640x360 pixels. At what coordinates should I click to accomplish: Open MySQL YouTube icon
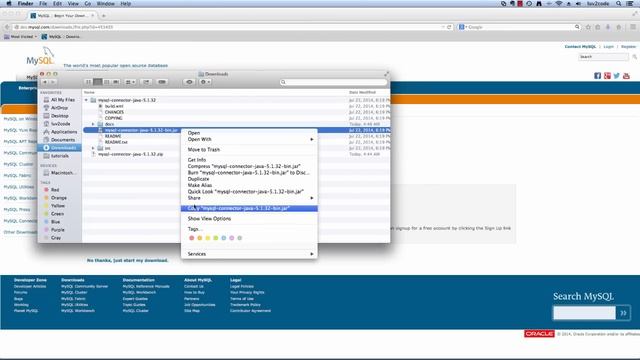pos(626,76)
